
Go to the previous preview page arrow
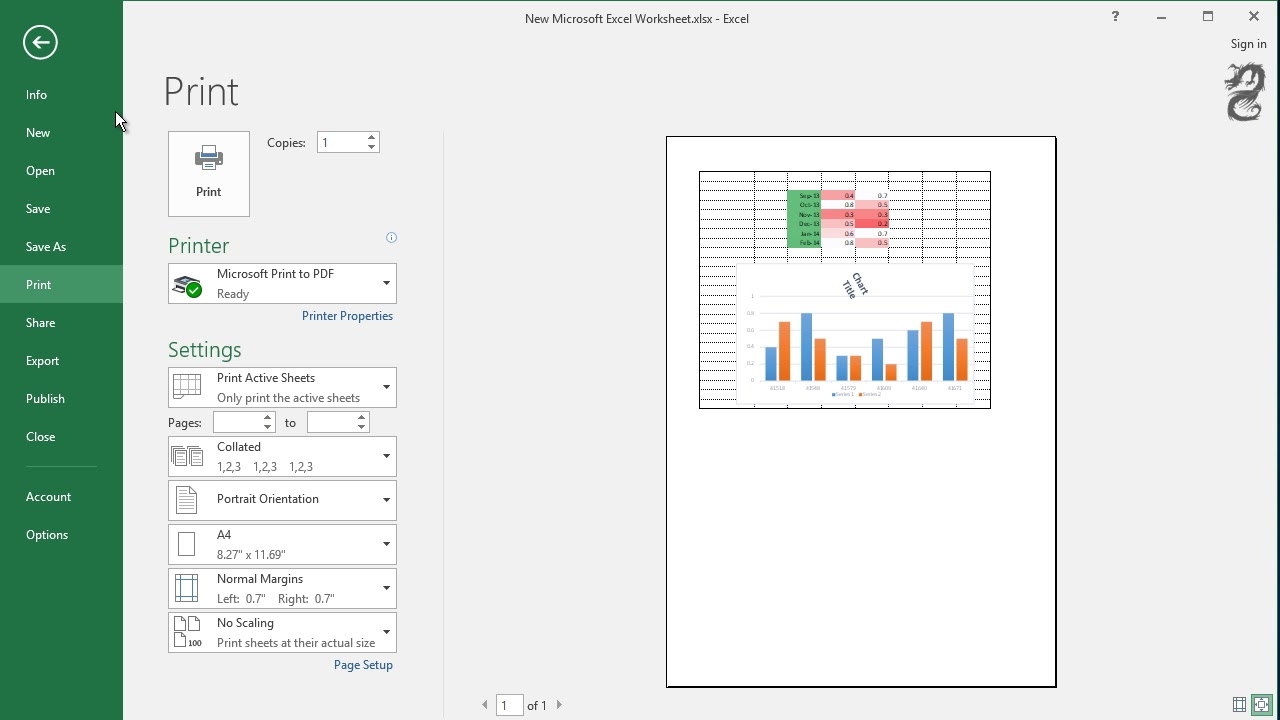485,705
